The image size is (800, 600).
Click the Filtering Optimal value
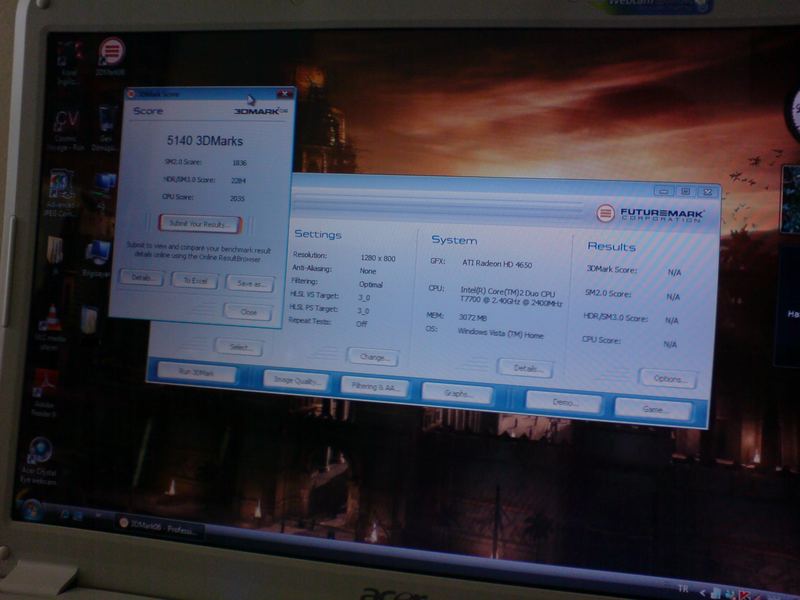tap(371, 284)
